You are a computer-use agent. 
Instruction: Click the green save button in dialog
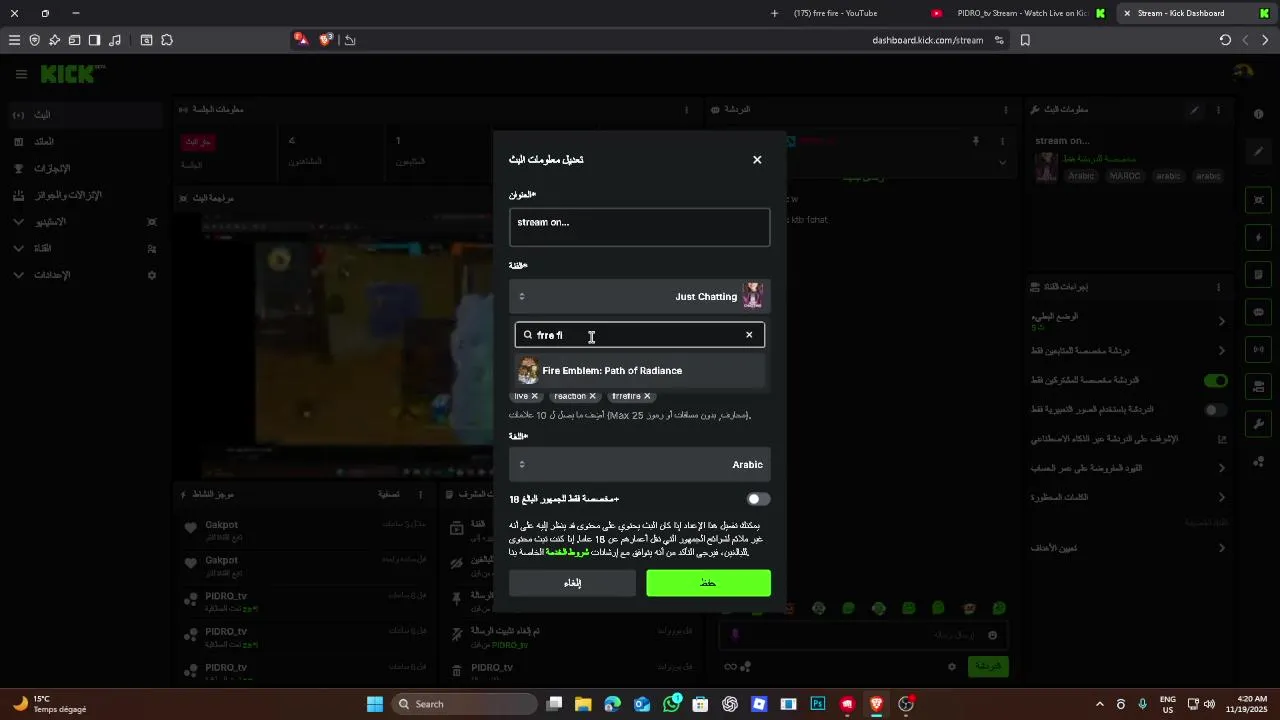pyautogui.click(x=708, y=583)
